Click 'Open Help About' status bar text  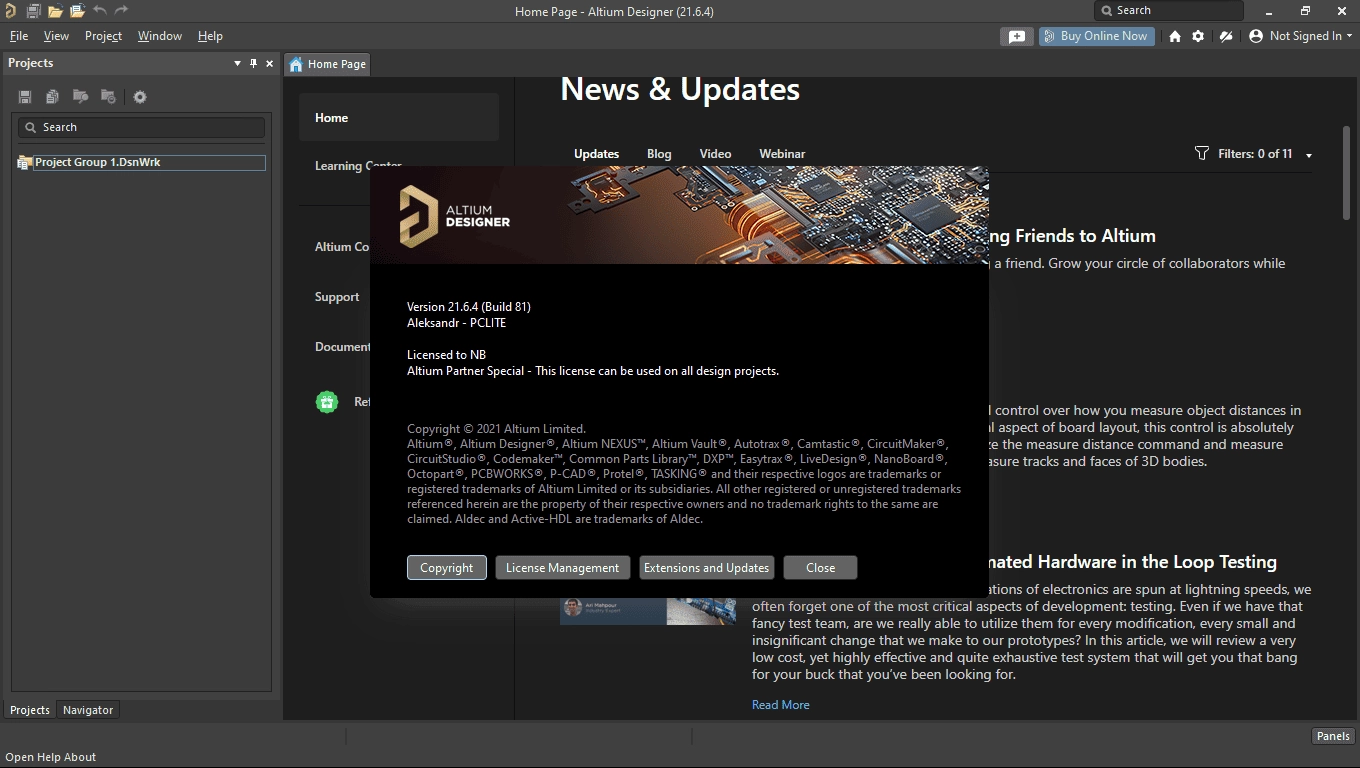tap(51, 757)
